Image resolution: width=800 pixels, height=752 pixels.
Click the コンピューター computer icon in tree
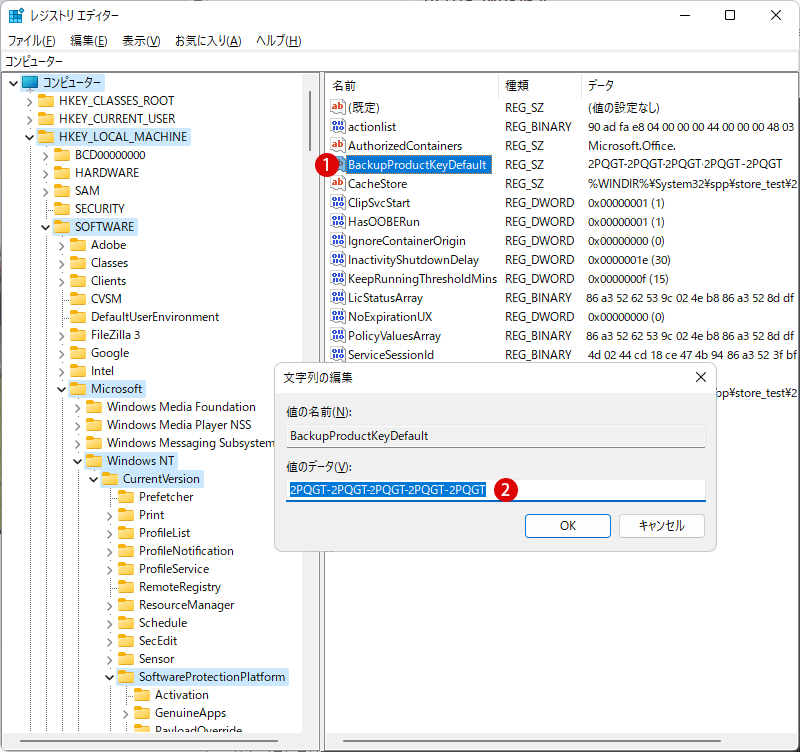pos(30,82)
